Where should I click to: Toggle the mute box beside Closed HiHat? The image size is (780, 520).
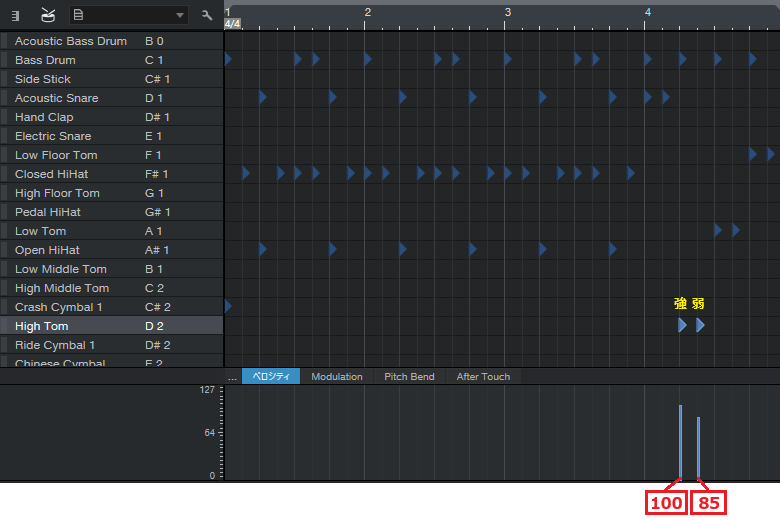pos(4,174)
